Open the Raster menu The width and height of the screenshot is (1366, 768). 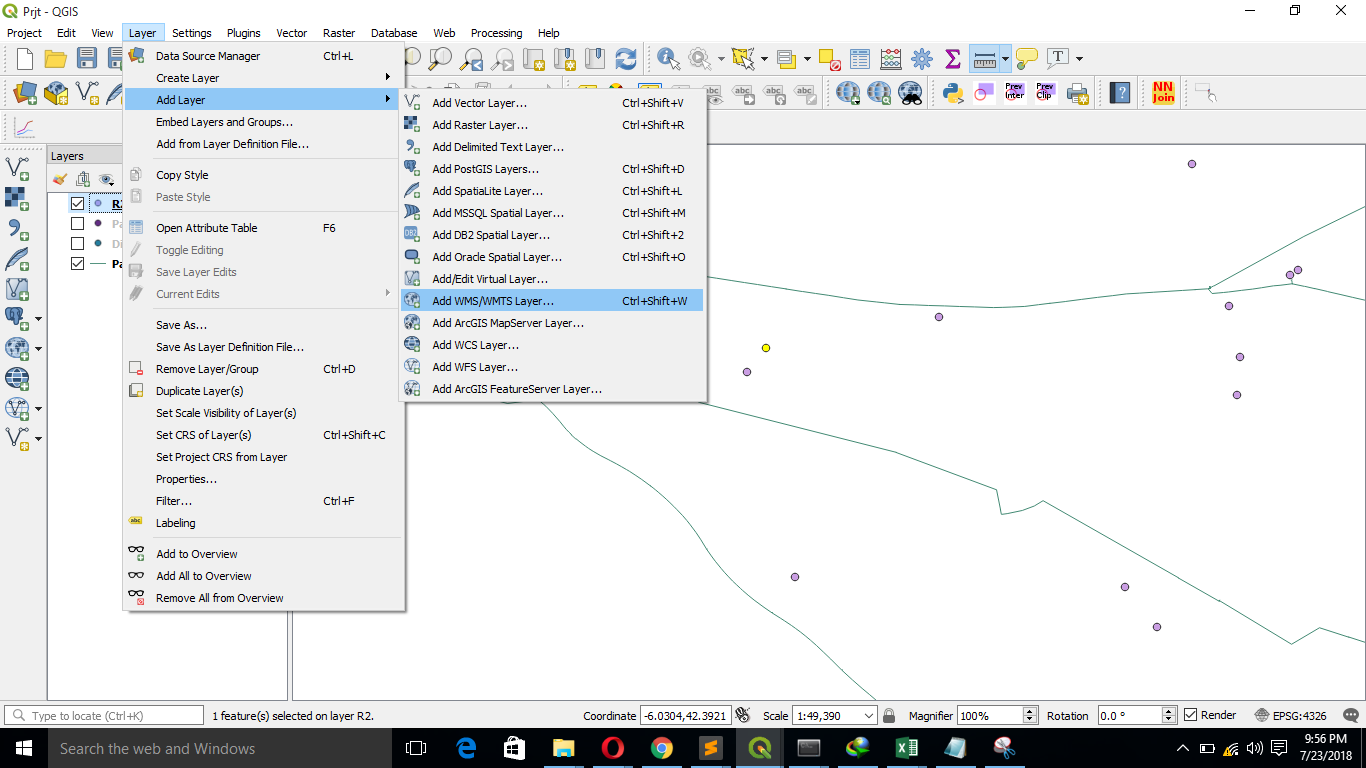click(x=339, y=32)
